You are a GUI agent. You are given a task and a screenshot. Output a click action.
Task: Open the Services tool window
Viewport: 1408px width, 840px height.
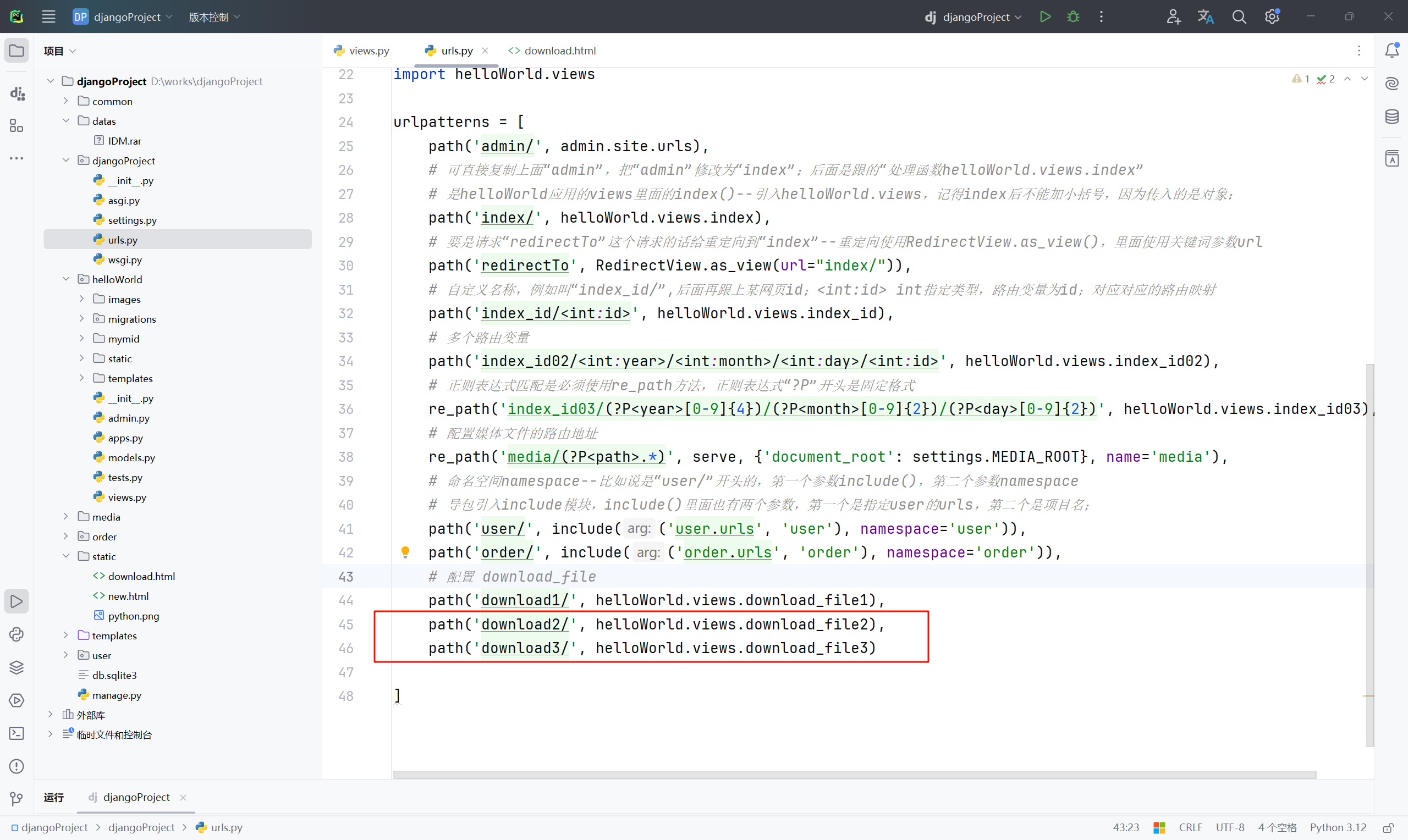tap(16, 700)
